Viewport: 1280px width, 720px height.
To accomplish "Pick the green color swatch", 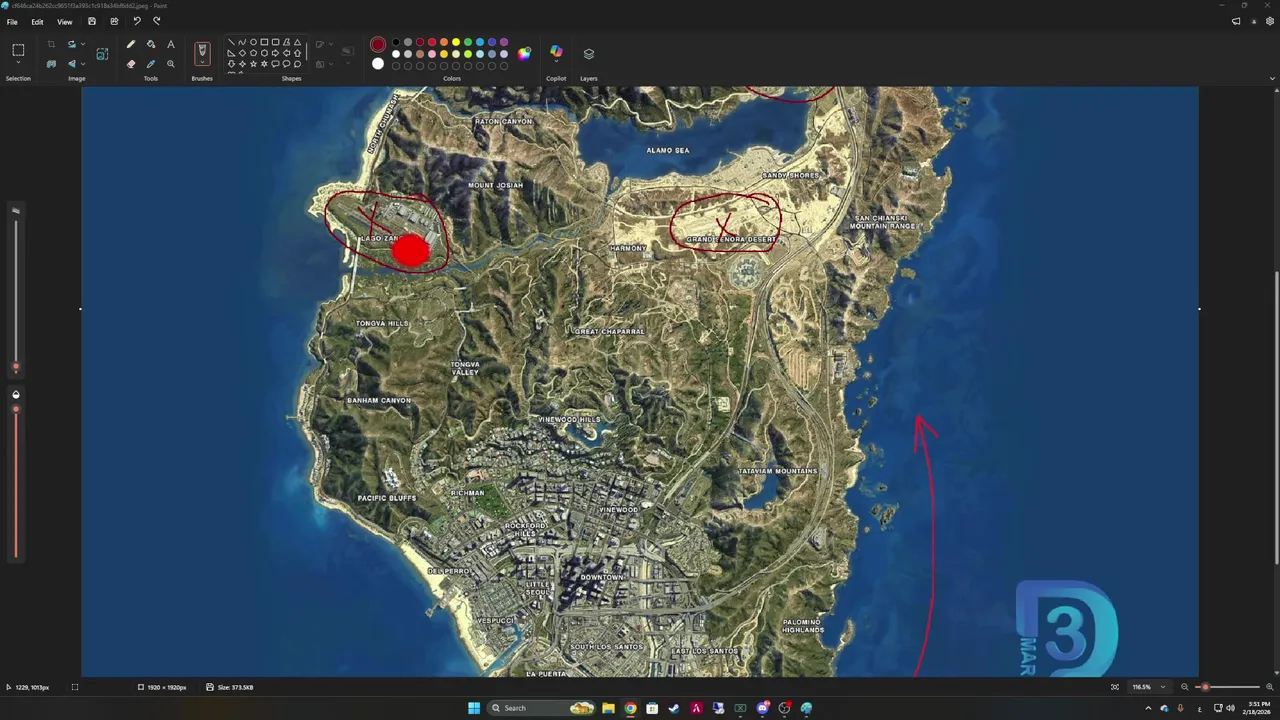I will point(468,42).
